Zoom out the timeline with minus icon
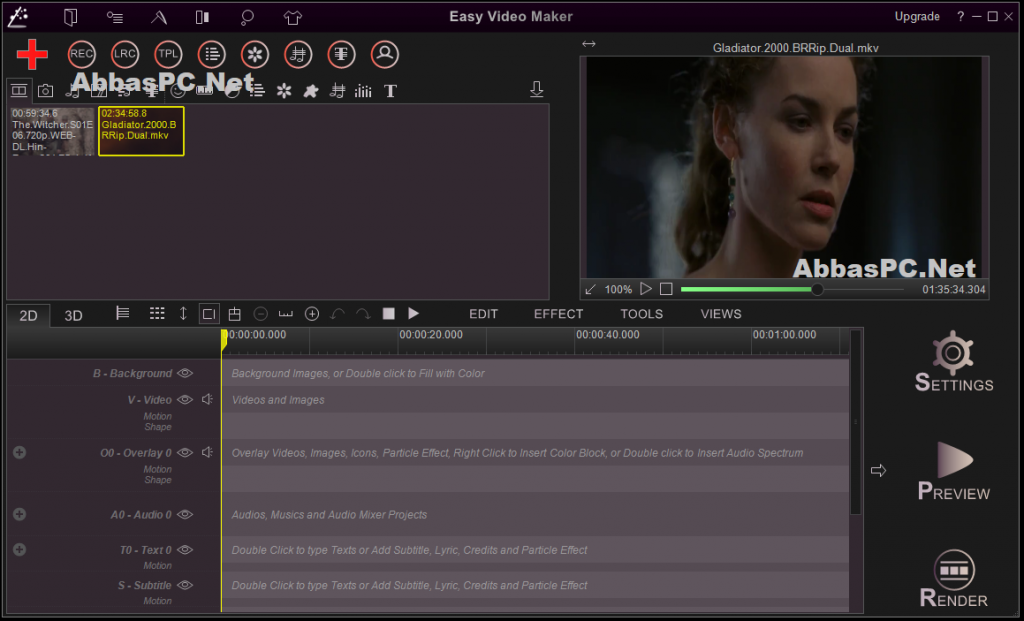This screenshot has height=621, width=1024. (x=261, y=314)
